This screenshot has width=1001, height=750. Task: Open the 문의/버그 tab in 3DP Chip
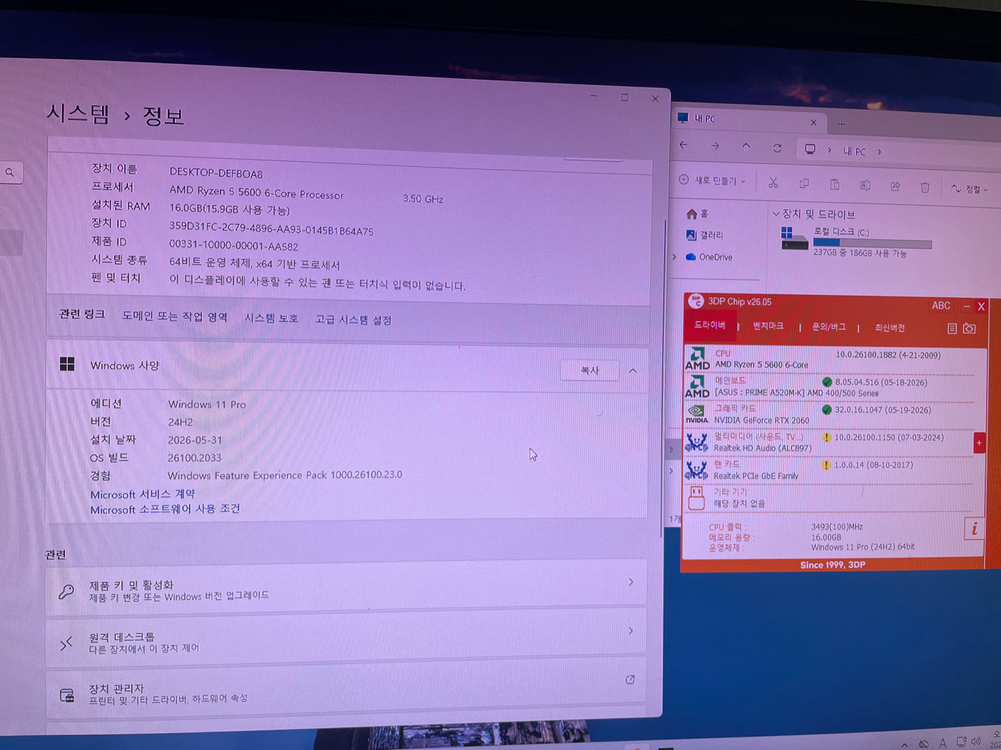(x=829, y=327)
